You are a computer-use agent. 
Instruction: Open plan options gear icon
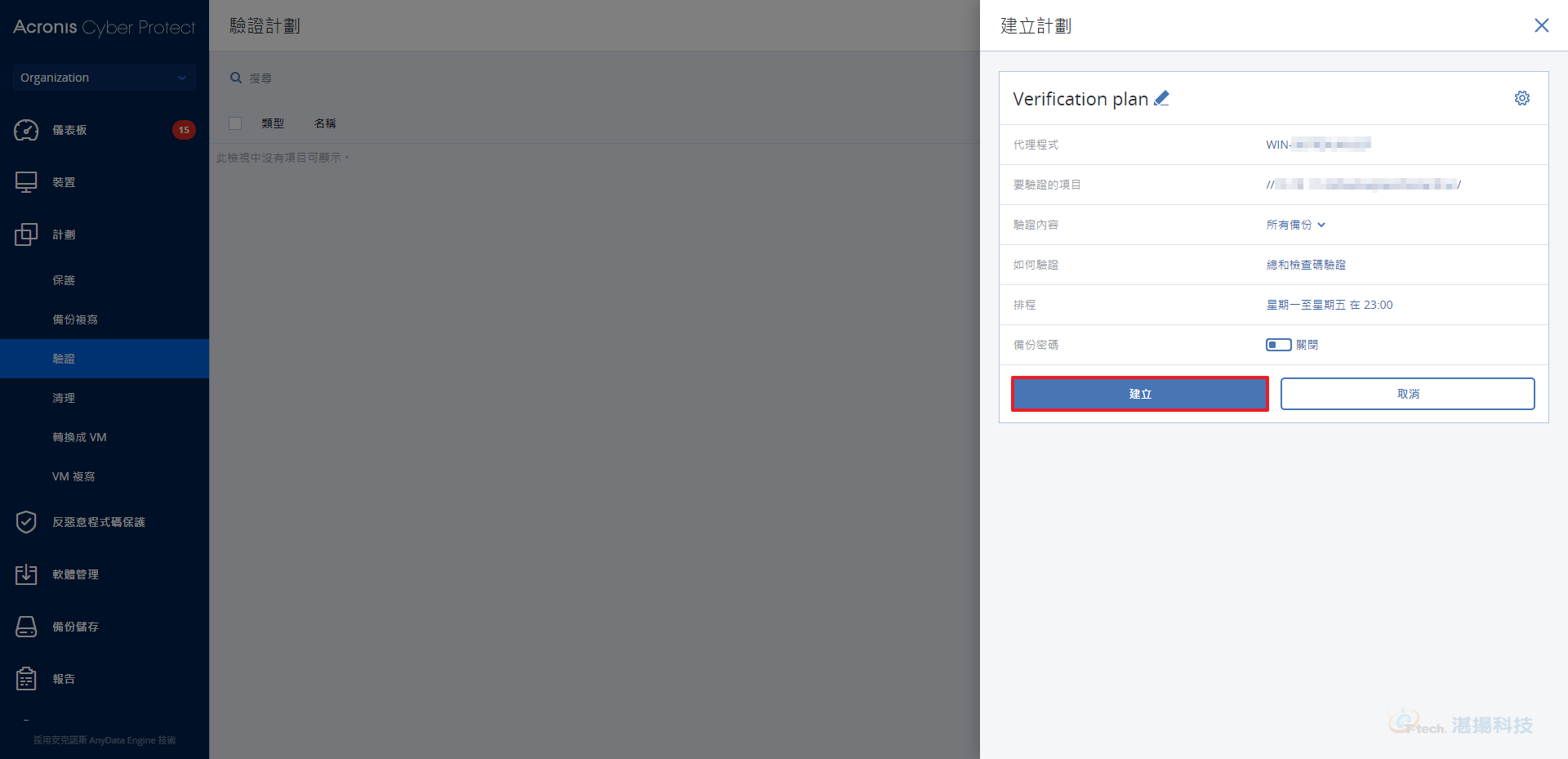click(1522, 98)
